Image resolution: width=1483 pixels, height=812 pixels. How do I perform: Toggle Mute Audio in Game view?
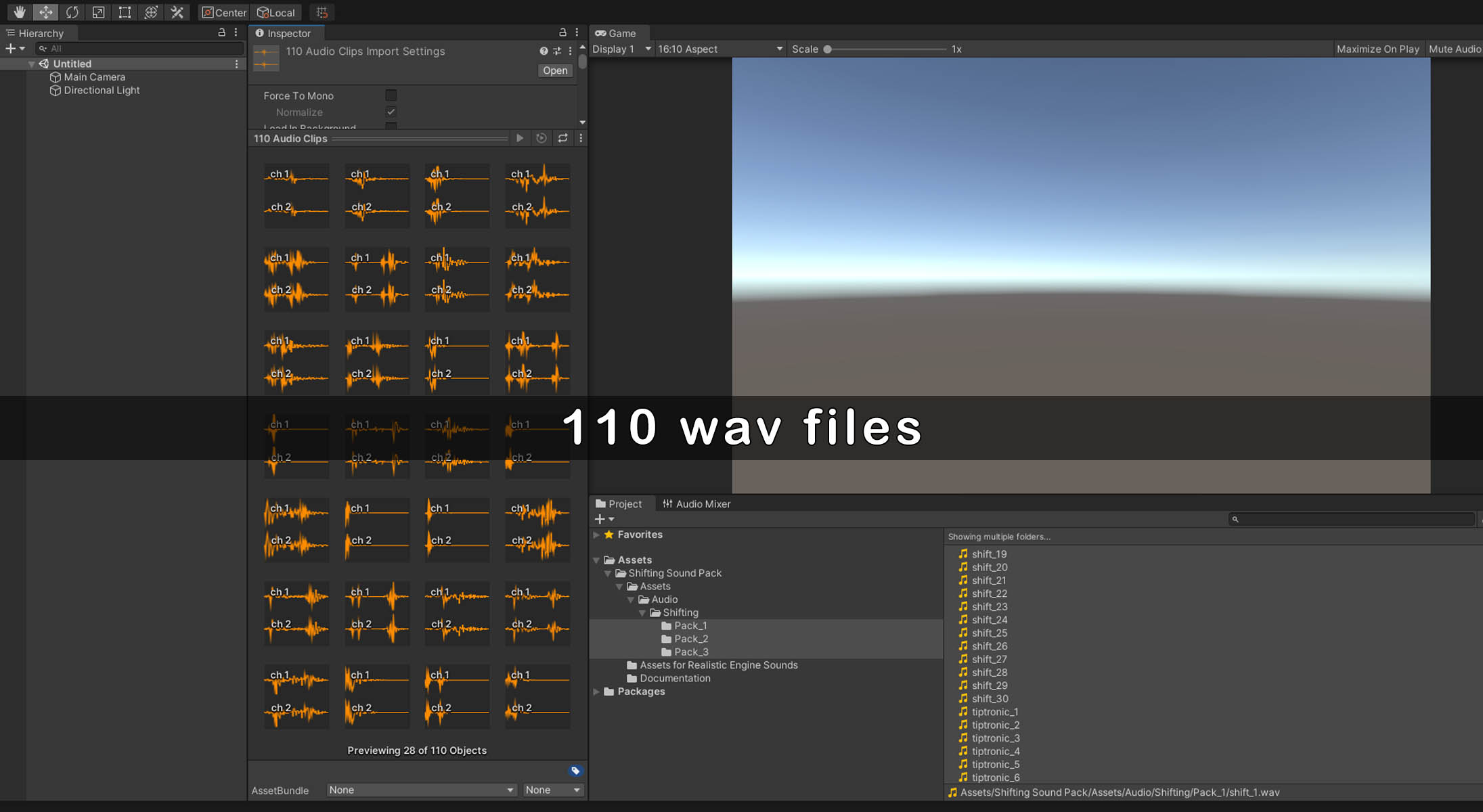click(1454, 49)
